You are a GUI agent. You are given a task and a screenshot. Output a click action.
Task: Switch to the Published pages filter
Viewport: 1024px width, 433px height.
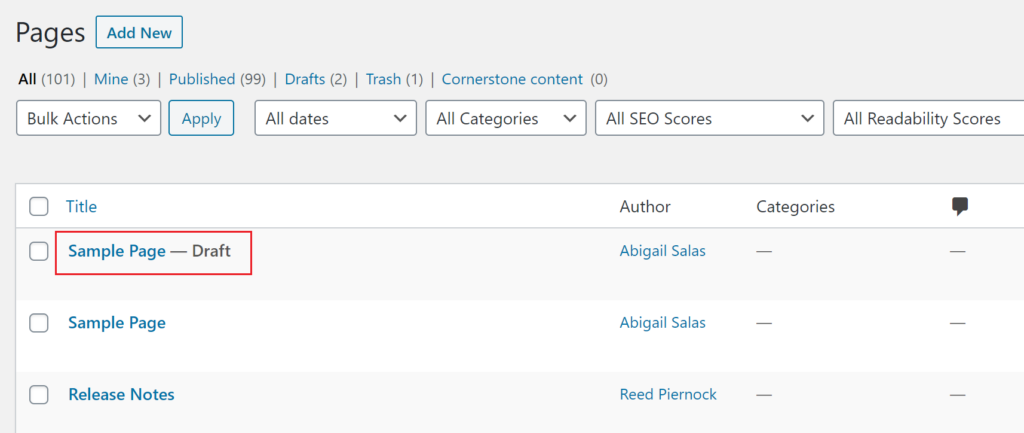point(202,80)
